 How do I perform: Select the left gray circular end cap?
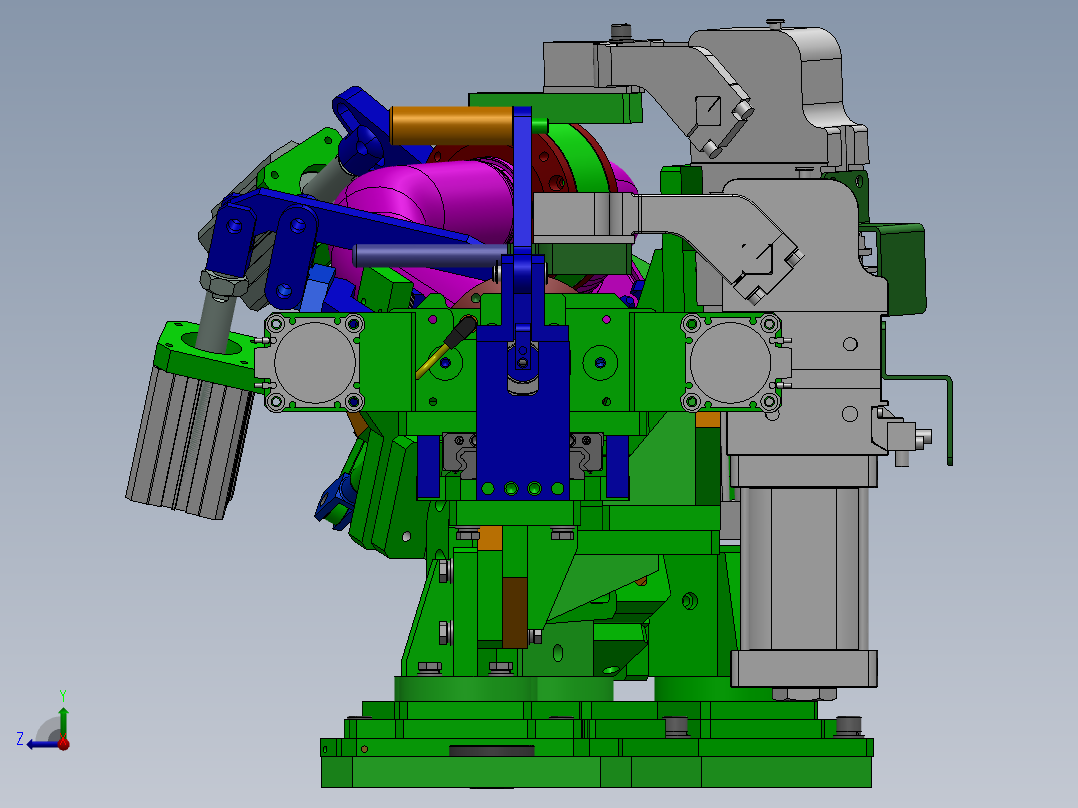pyautogui.click(x=315, y=362)
